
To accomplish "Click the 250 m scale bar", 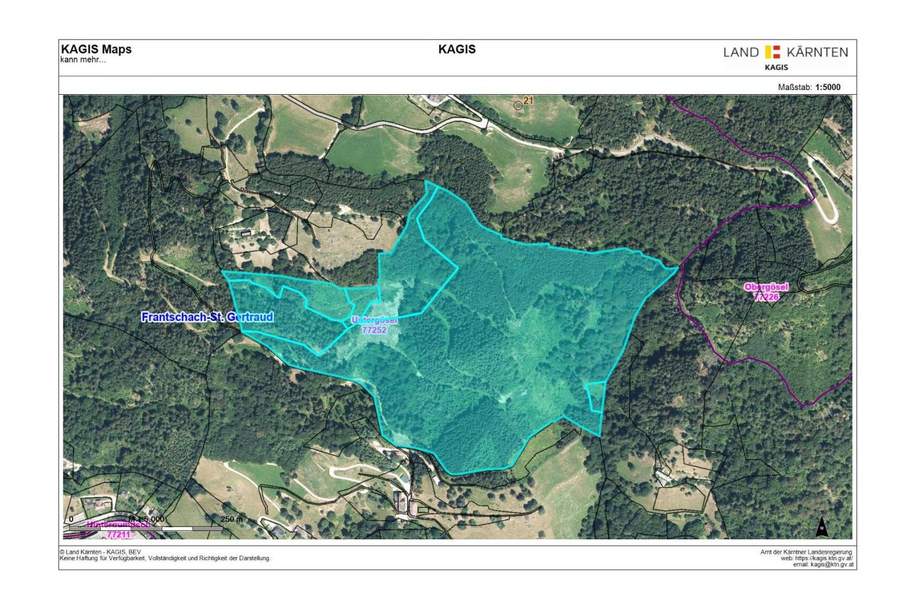I will click(x=150, y=526).
